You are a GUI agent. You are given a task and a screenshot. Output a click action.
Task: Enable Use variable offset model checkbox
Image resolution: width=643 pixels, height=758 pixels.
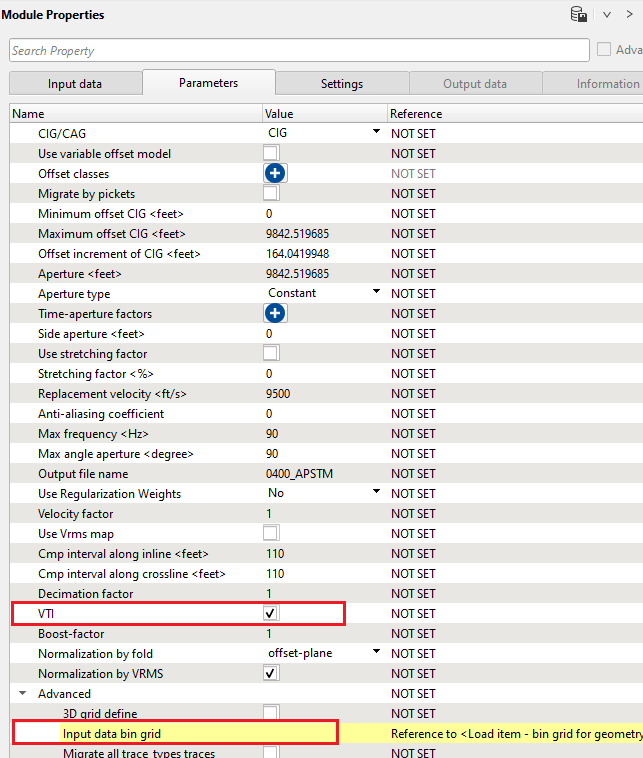coord(271,153)
